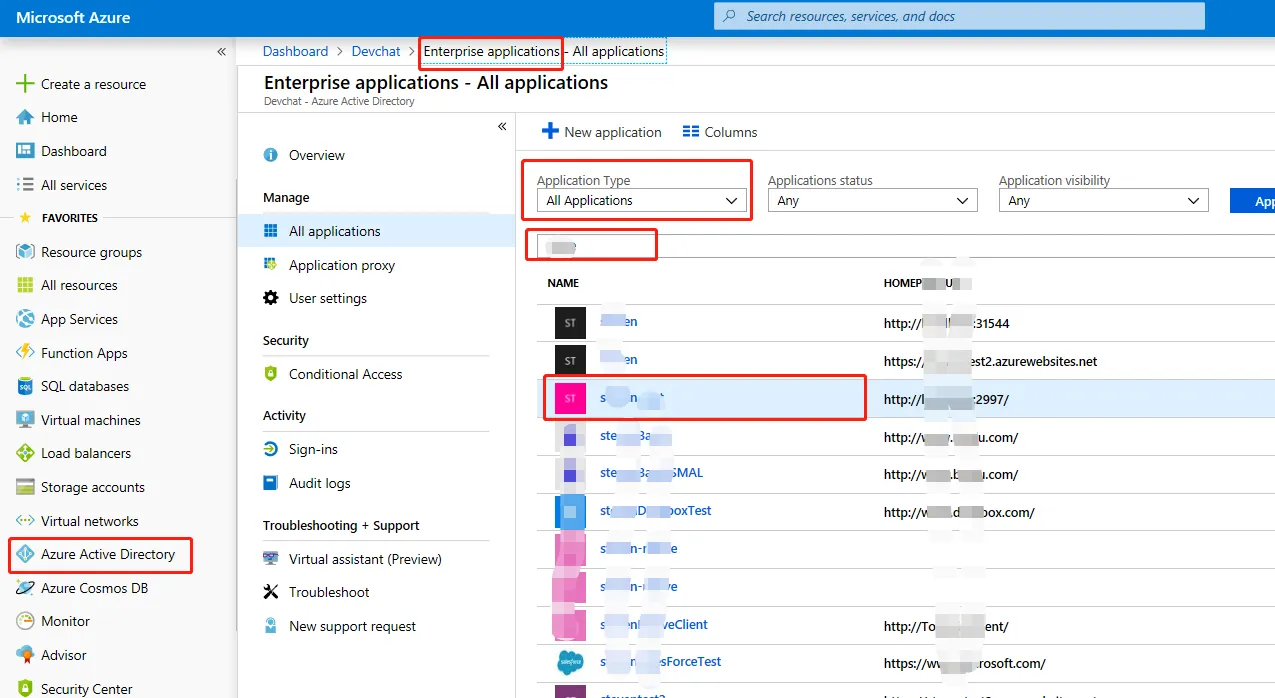Click the SQL databases icon

tap(26, 386)
